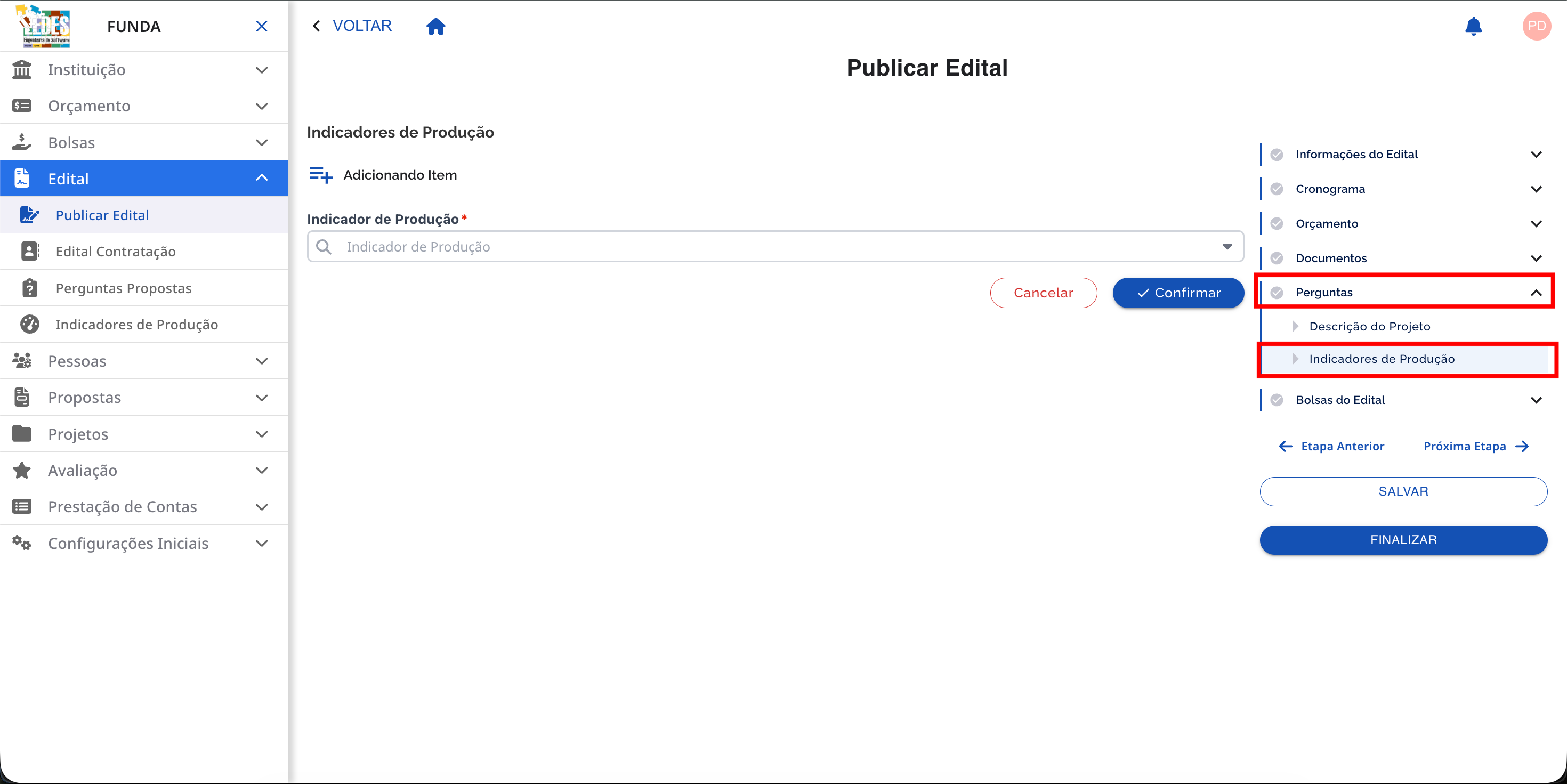Open the notifications bell
Viewport: 1567px width, 784px height.
(x=1473, y=26)
